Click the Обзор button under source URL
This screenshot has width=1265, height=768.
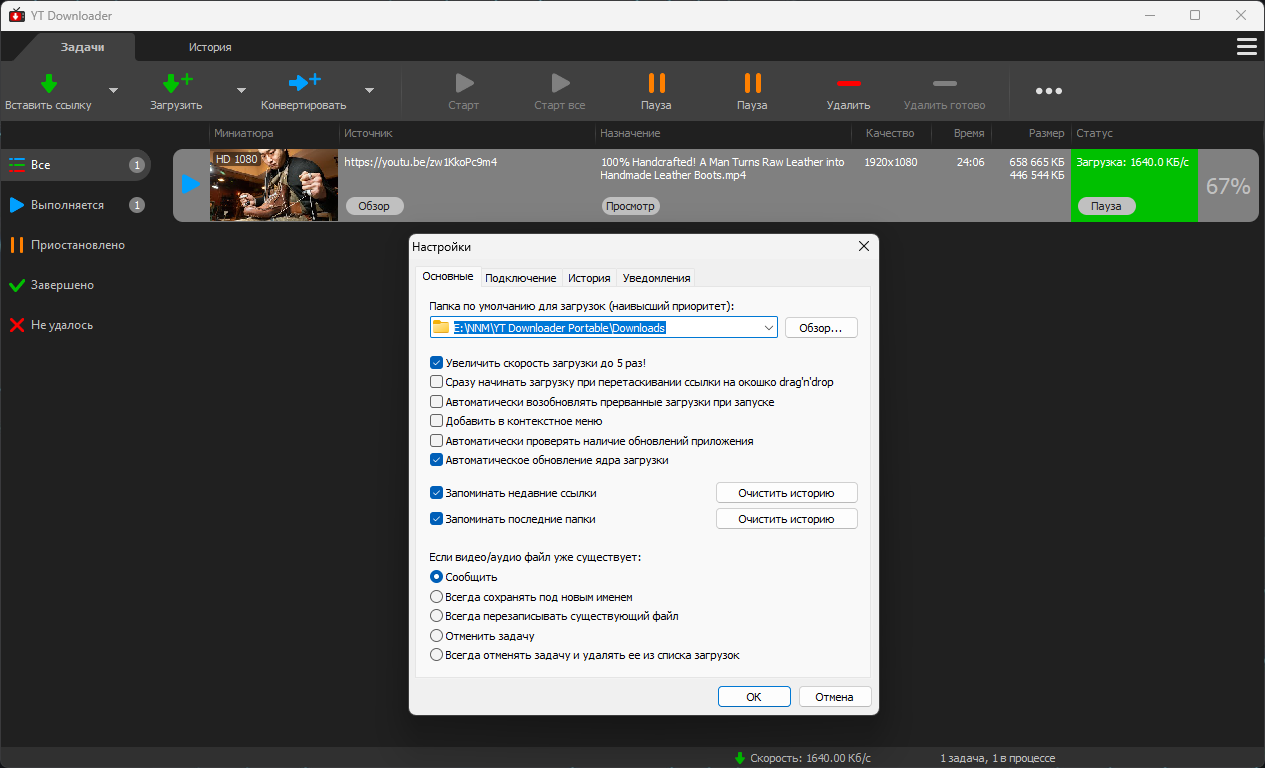(374, 206)
